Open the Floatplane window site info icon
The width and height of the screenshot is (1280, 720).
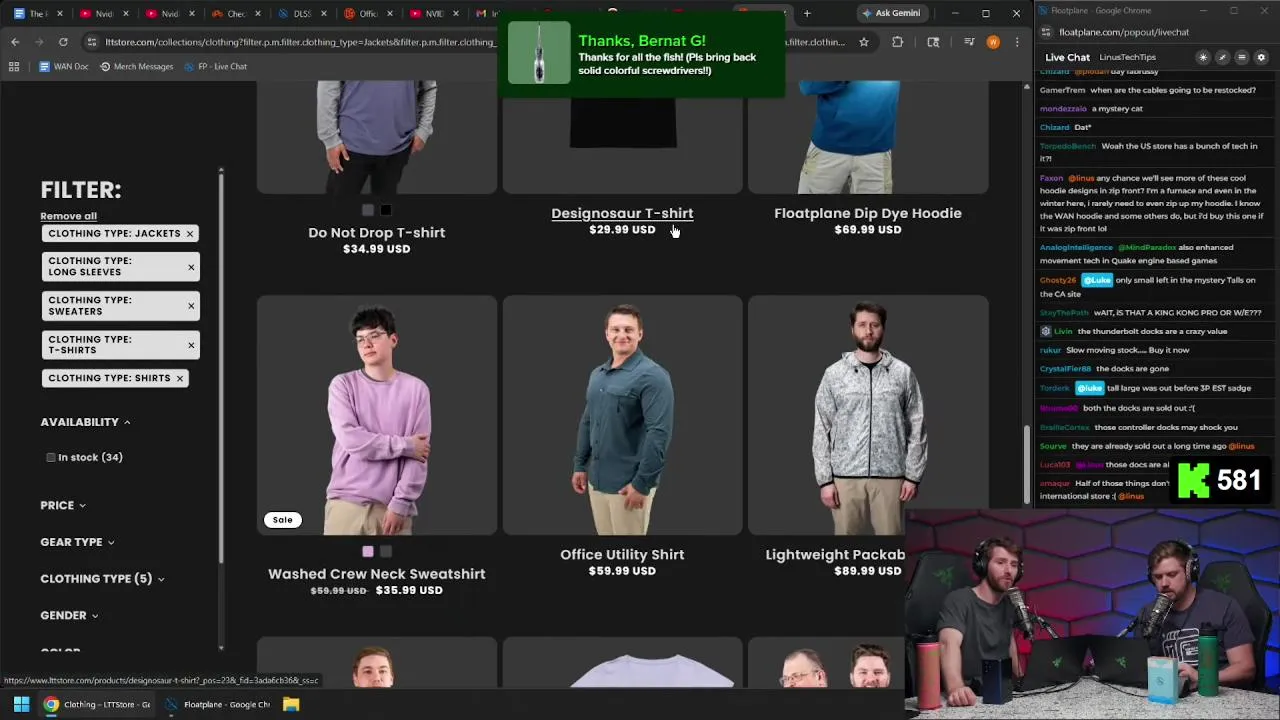point(1046,32)
